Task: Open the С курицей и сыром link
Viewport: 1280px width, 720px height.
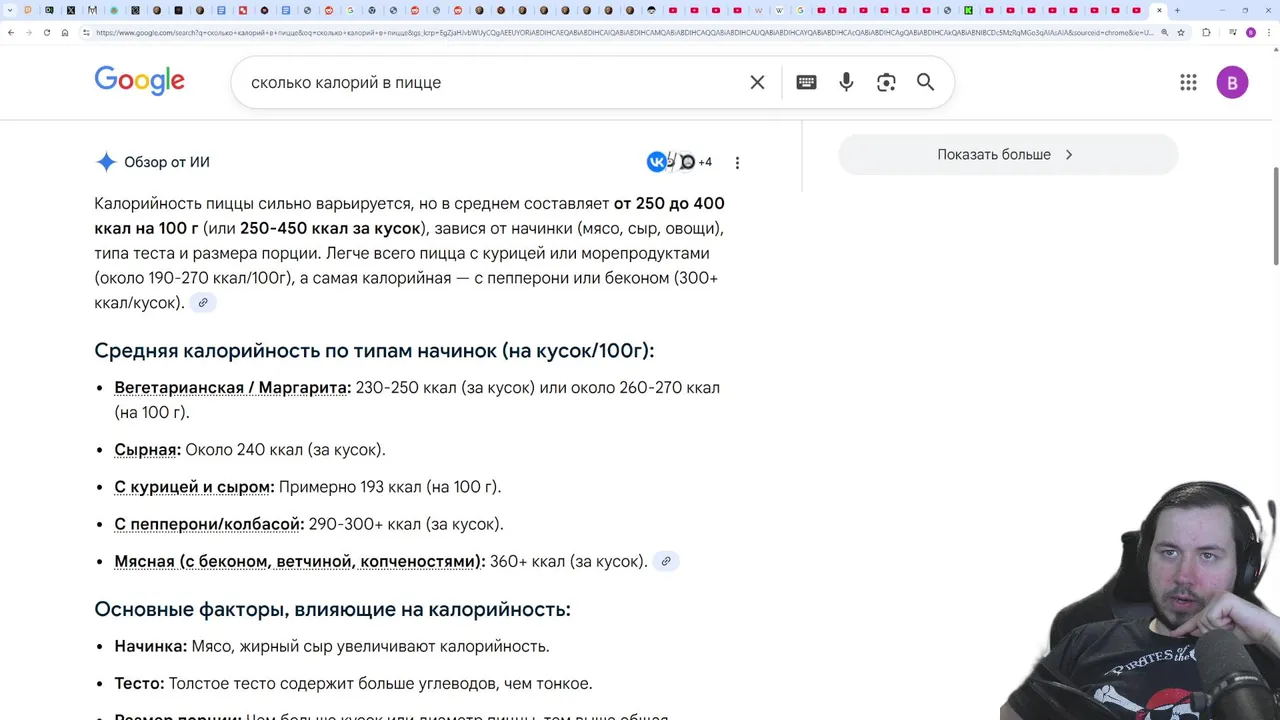Action: (x=192, y=487)
